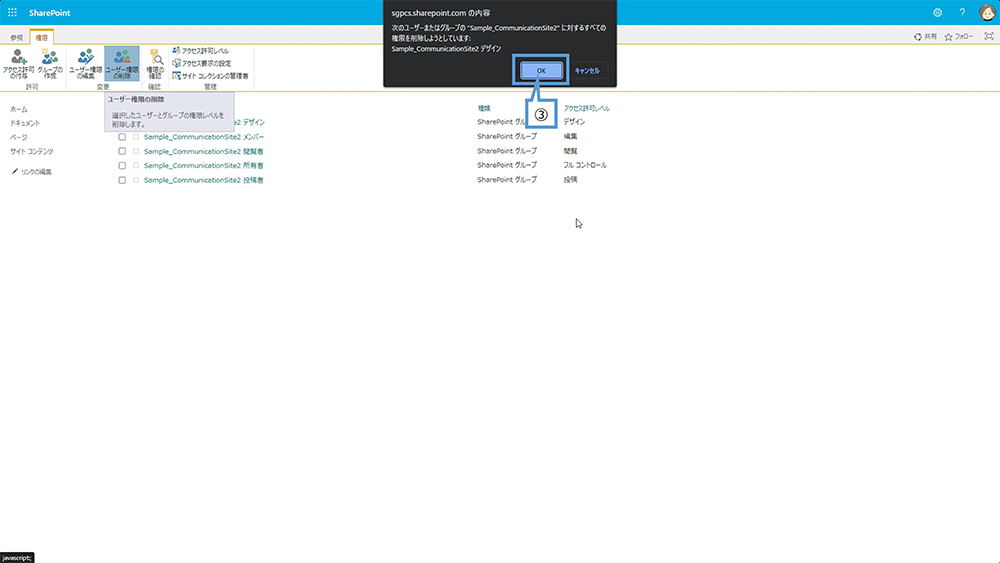The height and width of the screenshot is (563, 1000).
Task: Go to サイト コンテンツ in left navigation
Action: pyautogui.click(x=32, y=151)
